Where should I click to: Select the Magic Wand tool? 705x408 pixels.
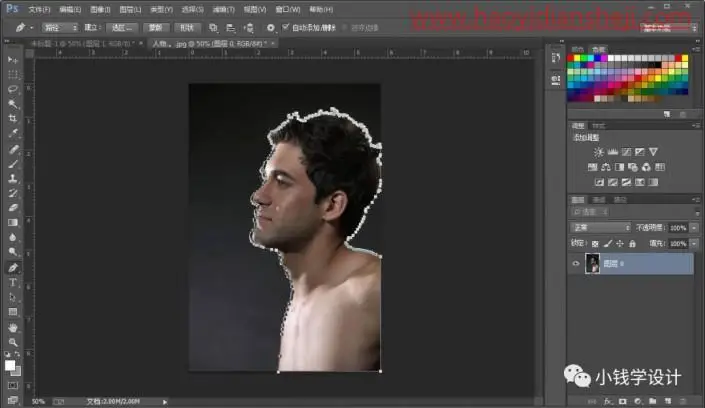tap(13, 104)
